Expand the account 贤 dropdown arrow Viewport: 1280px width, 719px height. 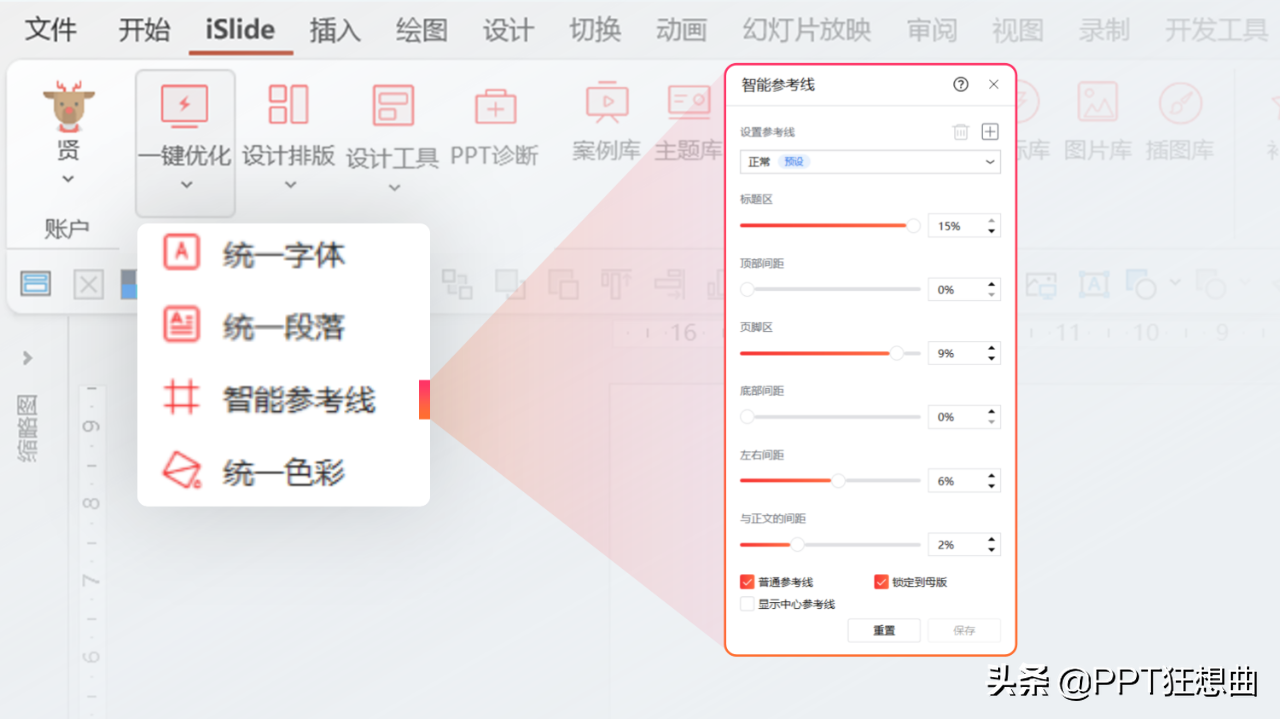(68, 180)
